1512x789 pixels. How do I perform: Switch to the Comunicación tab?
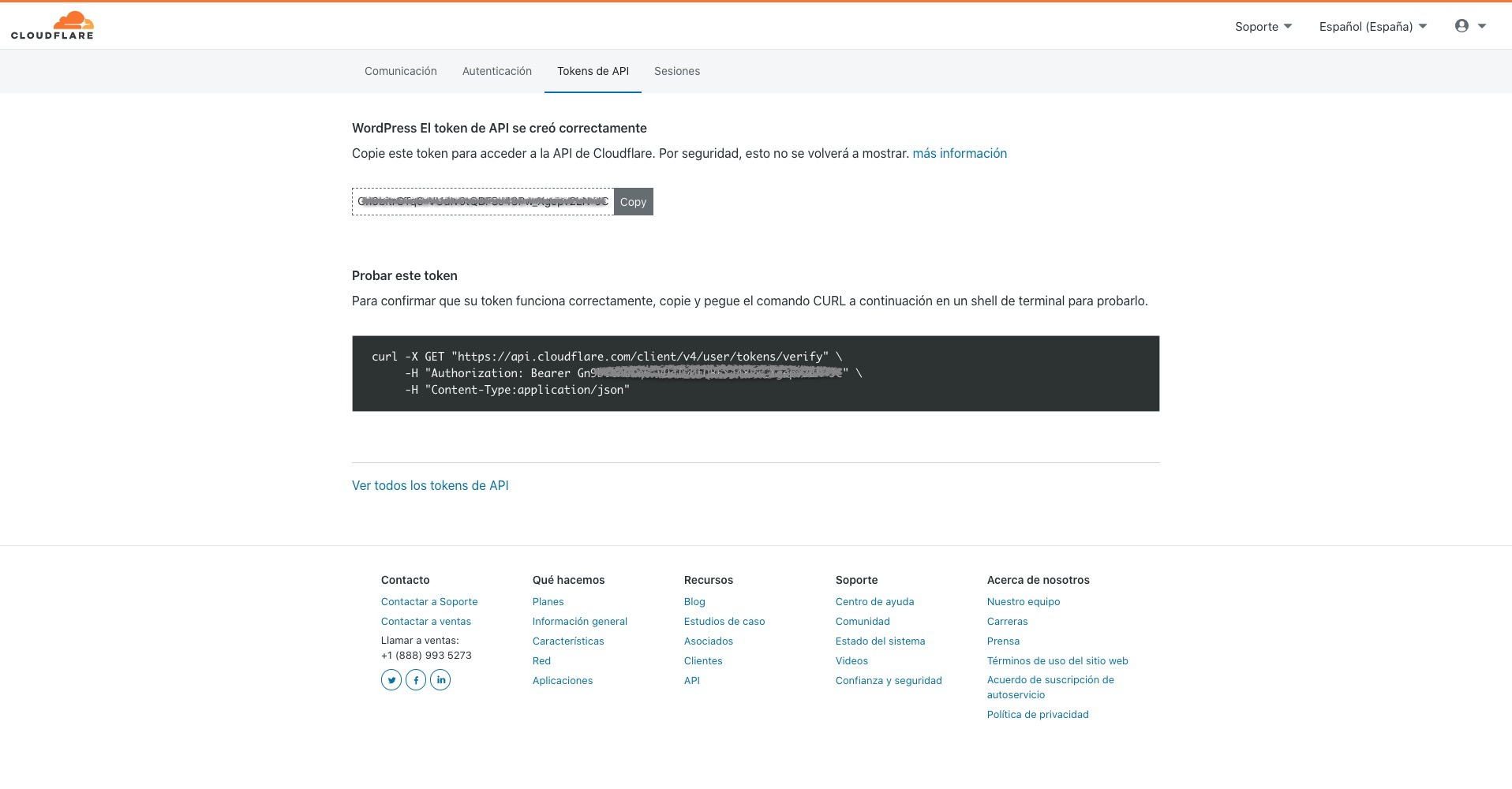400,71
